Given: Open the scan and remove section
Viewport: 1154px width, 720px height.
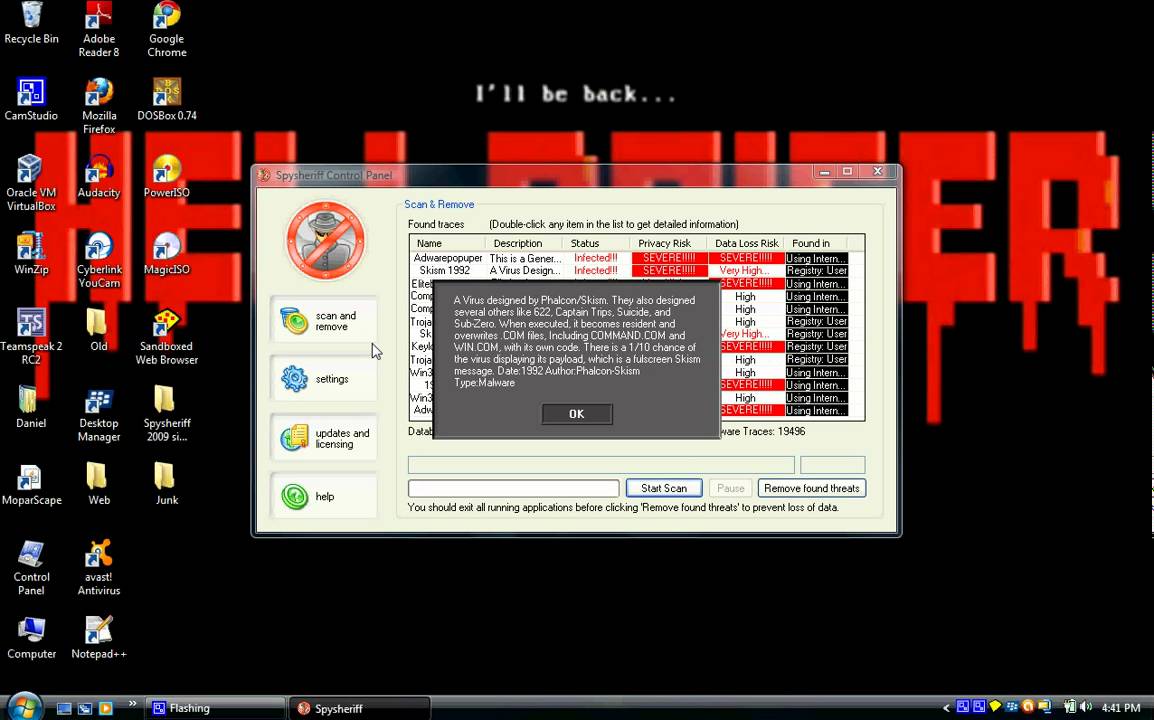Looking at the screenshot, I should (324, 320).
